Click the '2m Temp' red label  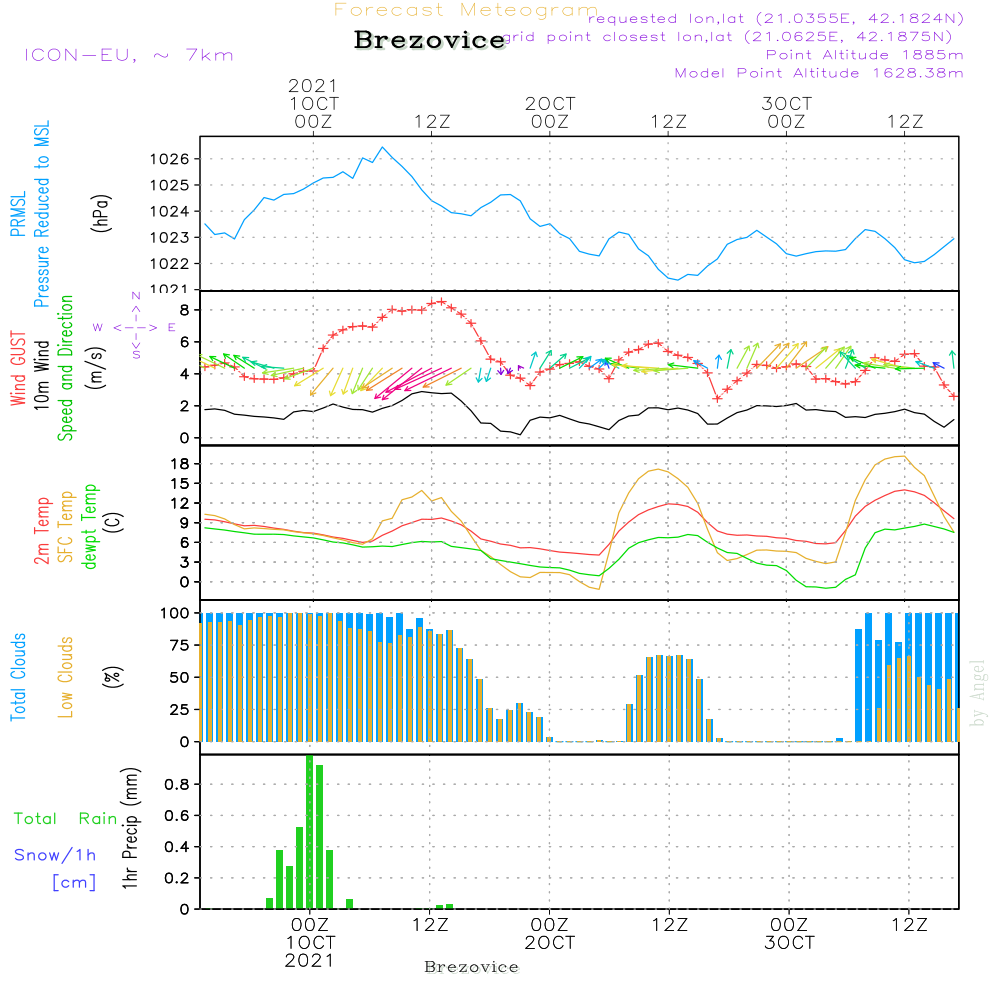pos(41,531)
